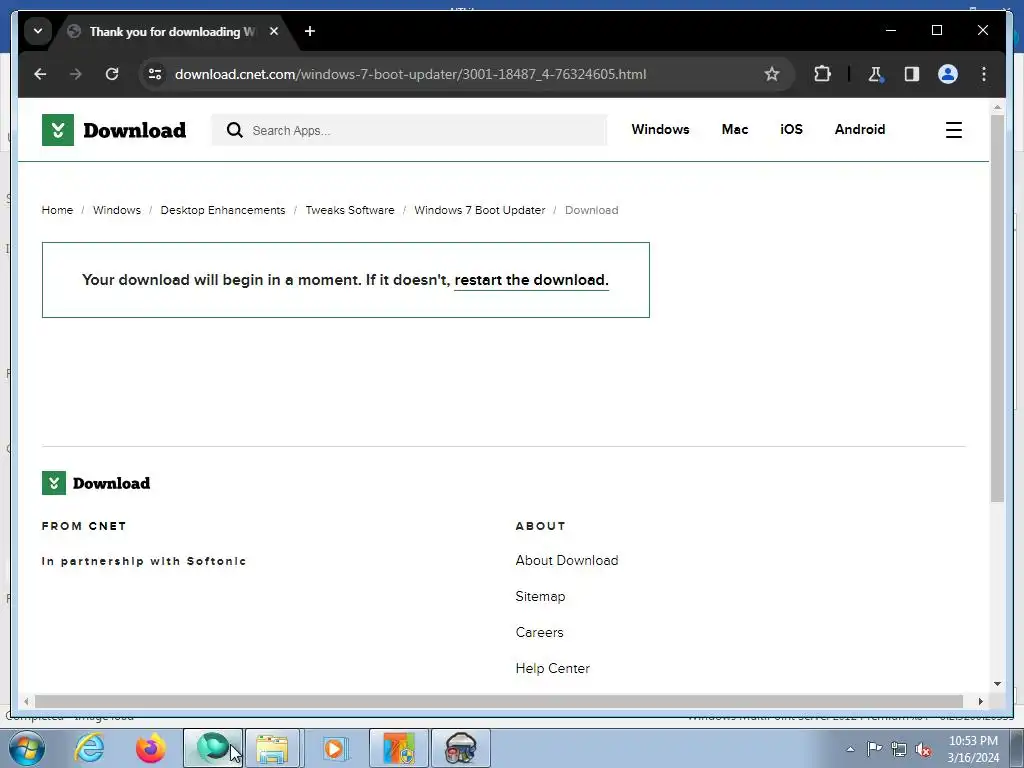Reload the current page
Viewport: 1024px width, 768px height.
coord(112,74)
